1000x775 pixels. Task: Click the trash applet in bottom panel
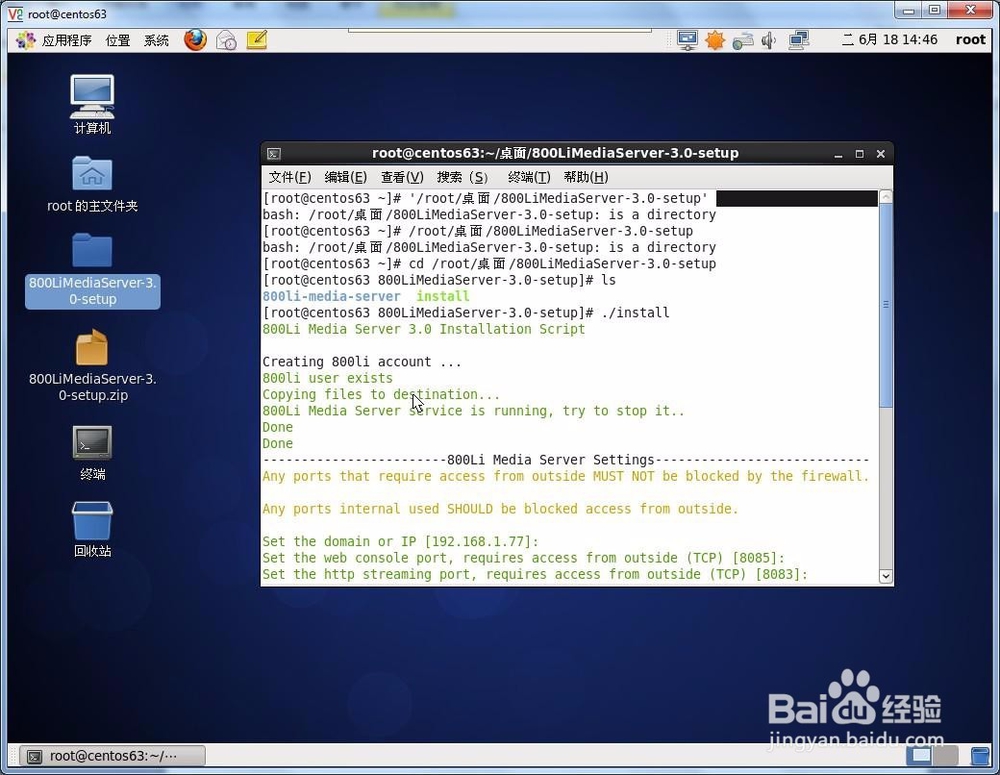point(980,756)
